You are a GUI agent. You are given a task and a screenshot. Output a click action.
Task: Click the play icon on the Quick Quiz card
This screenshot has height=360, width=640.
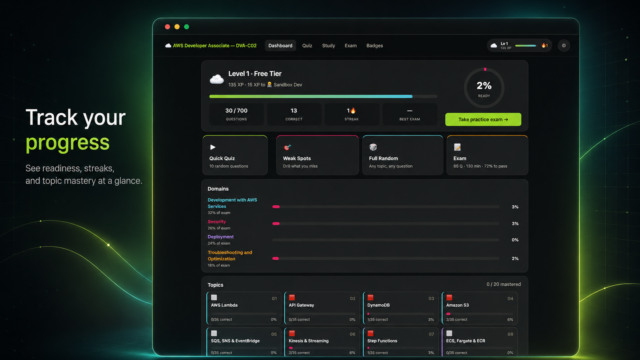pos(213,147)
